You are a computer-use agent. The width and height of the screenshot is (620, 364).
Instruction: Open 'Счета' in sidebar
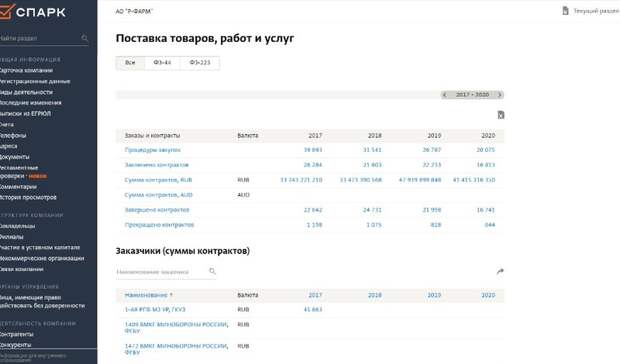tap(7, 124)
